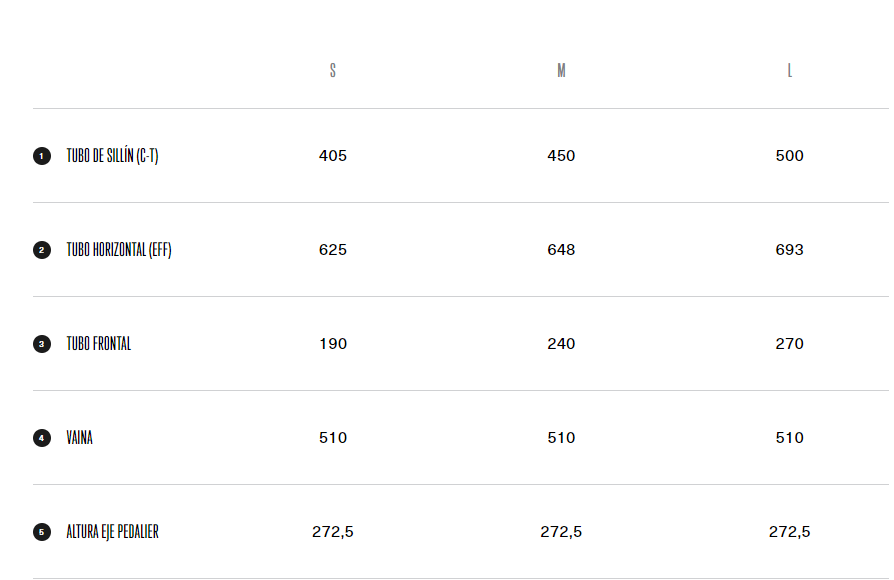Click the Vaina row label
Viewport: 894px width, 580px height.
[x=80, y=438]
